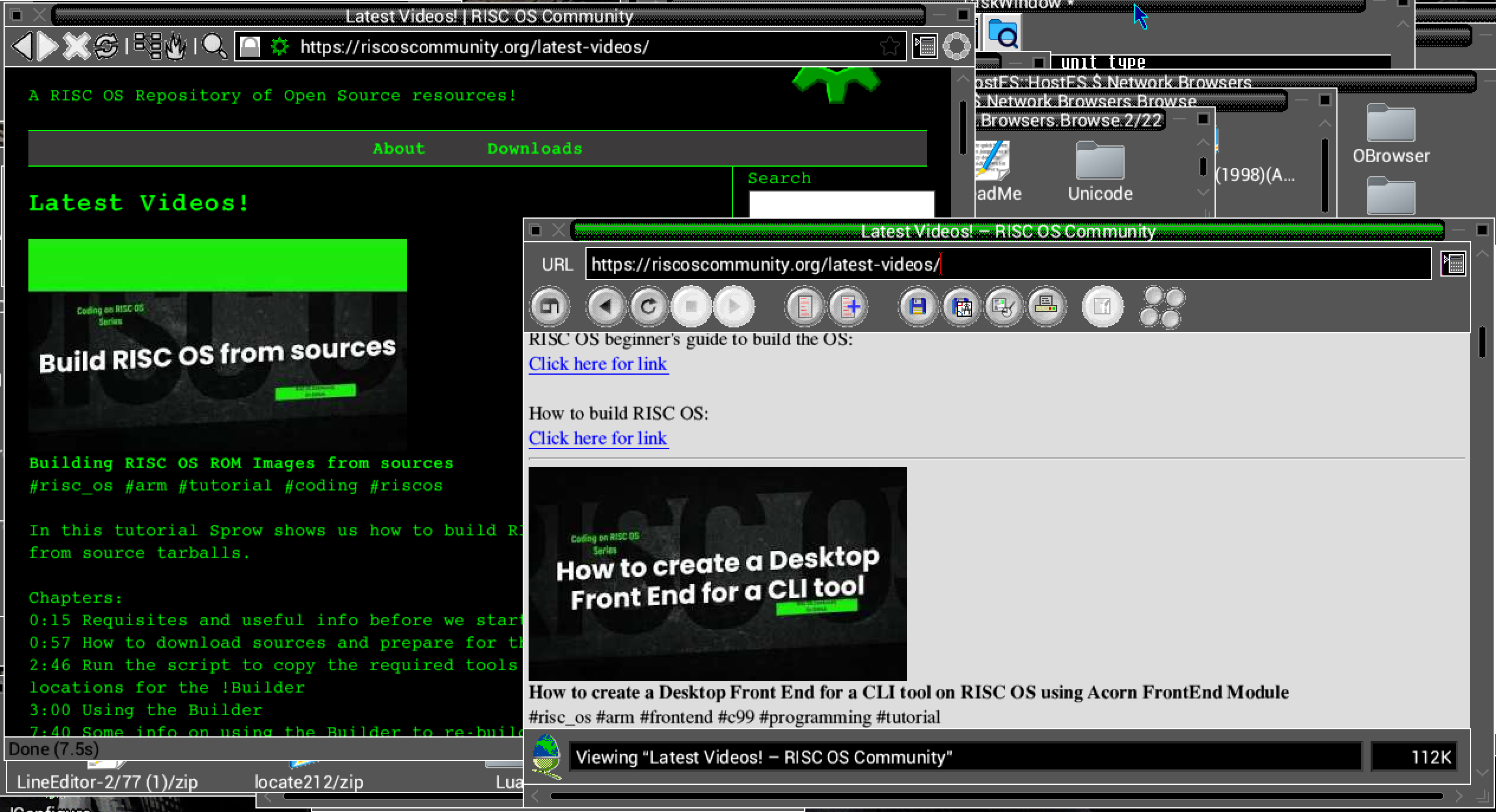The width and height of the screenshot is (1496, 812).
Task: Click Browse status 'Viewing Latest Videos!' text
Action: (x=764, y=757)
